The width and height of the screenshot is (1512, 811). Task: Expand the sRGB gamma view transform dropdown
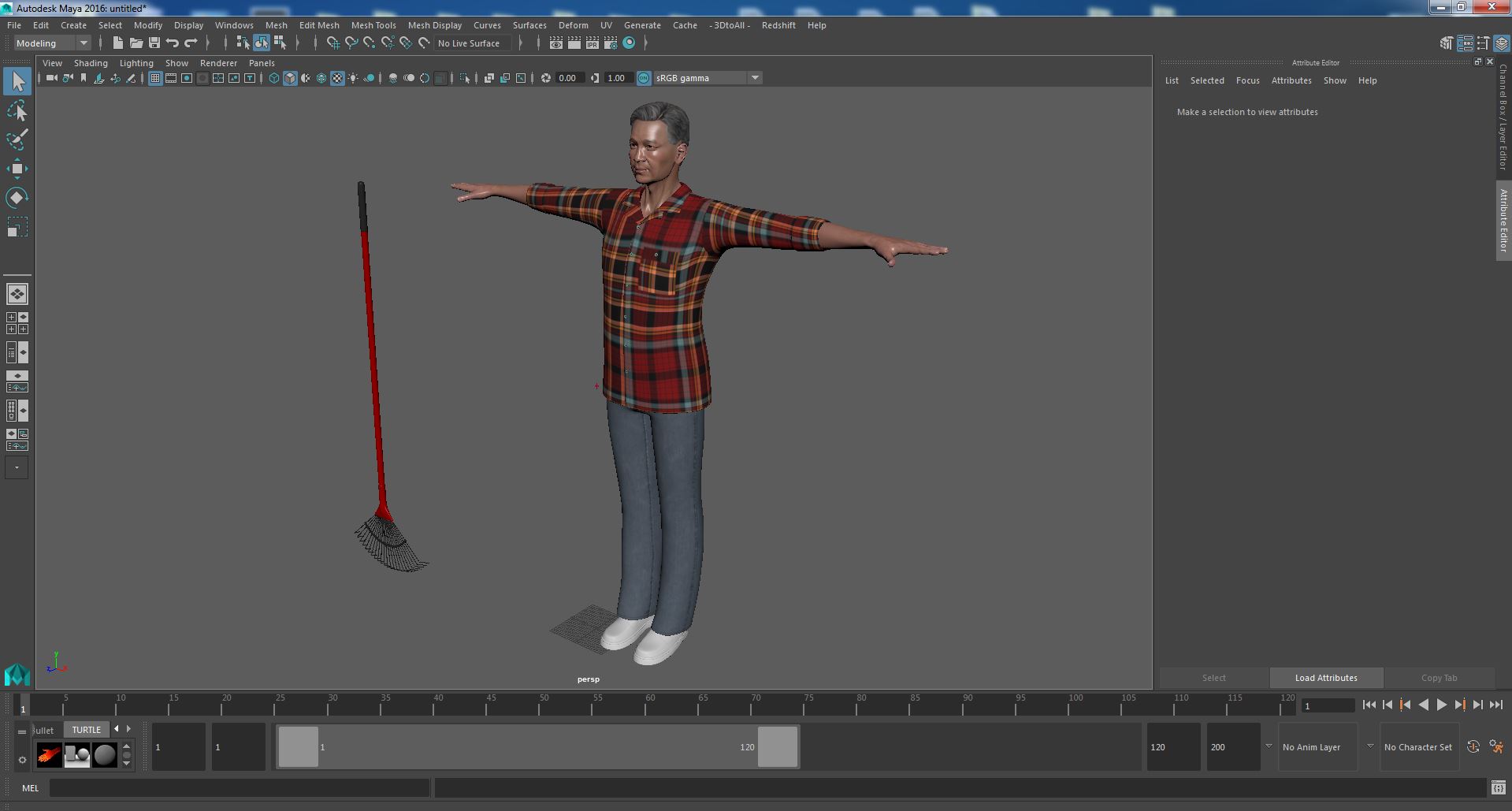[754, 78]
